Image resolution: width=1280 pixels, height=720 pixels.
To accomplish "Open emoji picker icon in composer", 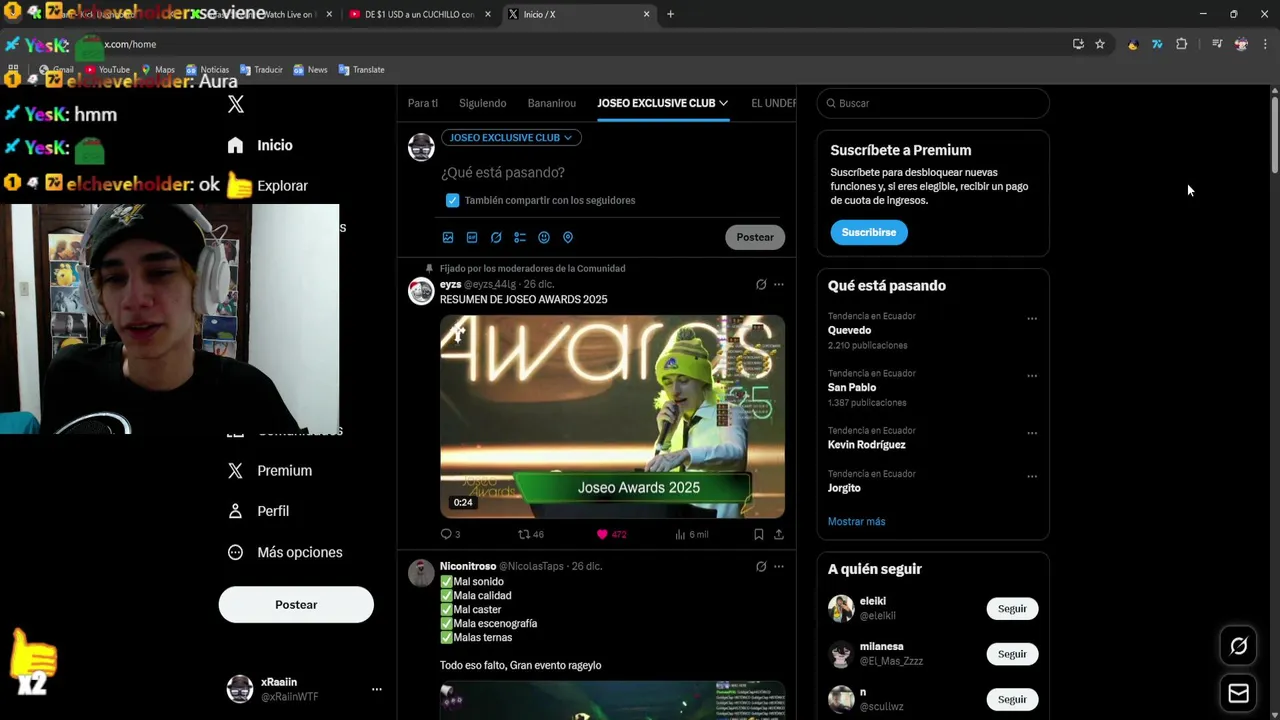I will (x=544, y=237).
